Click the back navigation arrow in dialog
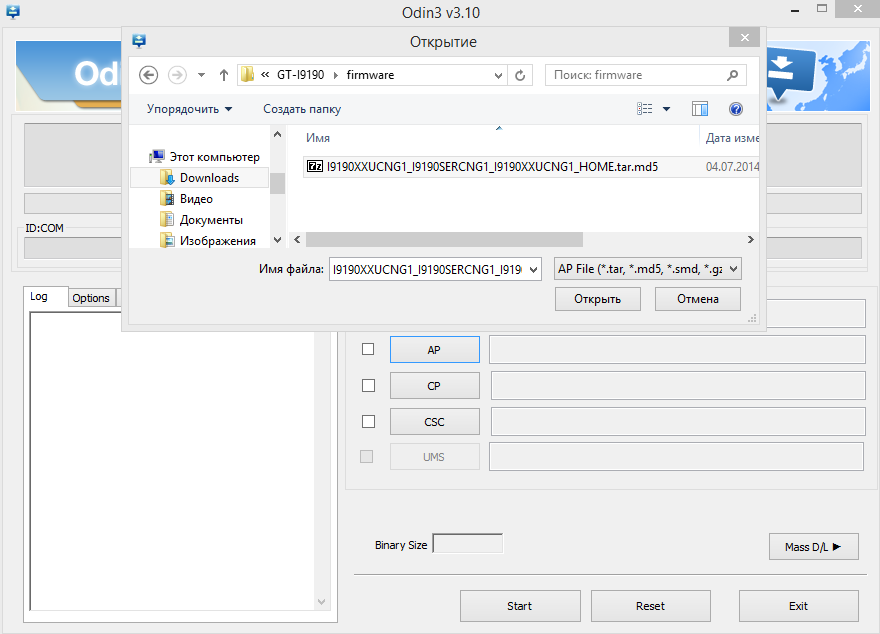 [x=149, y=75]
